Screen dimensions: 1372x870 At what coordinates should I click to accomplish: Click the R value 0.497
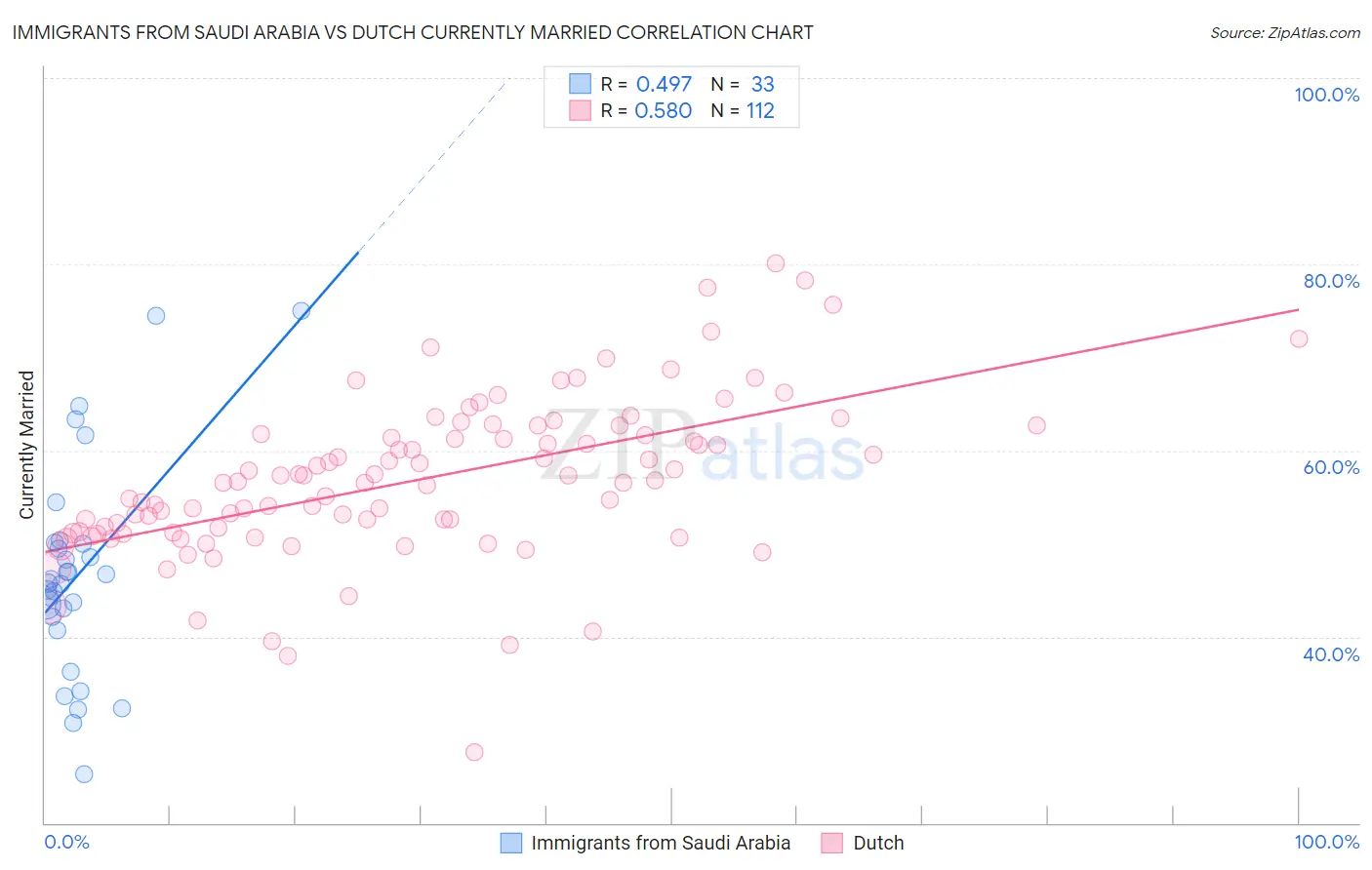pyautogui.click(x=664, y=84)
